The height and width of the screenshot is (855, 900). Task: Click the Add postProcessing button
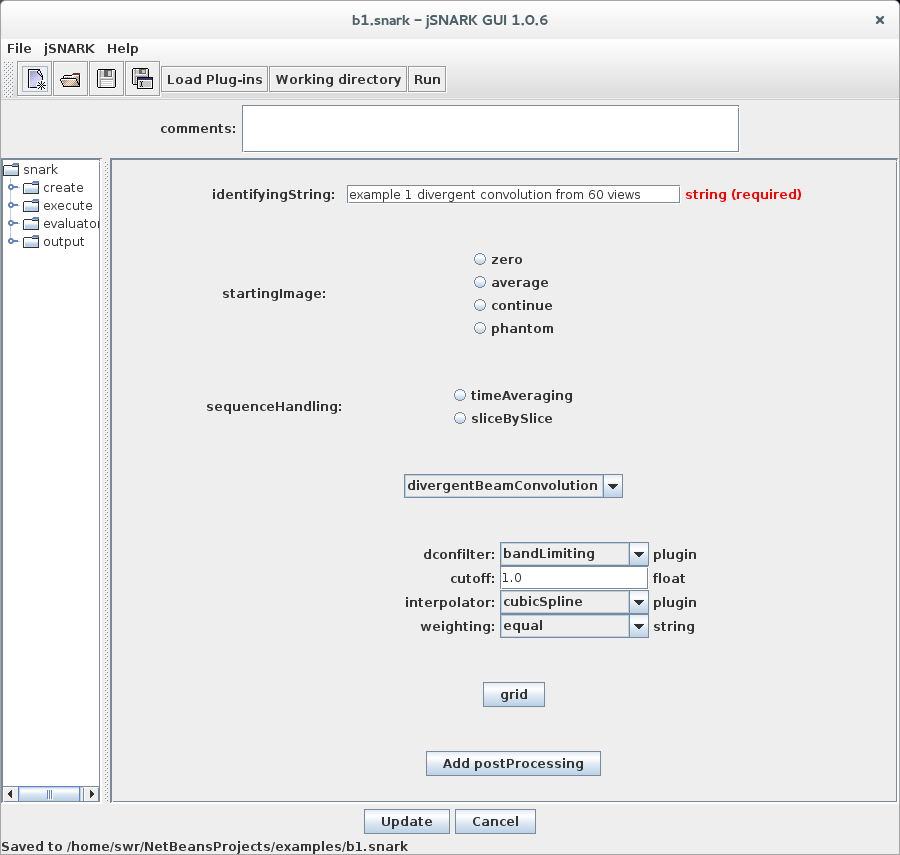point(513,764)
